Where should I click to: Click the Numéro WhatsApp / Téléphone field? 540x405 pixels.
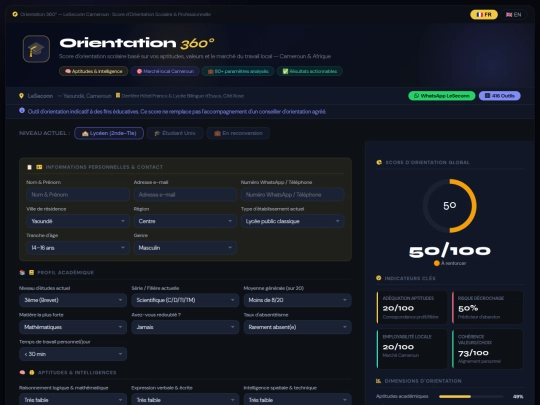tap(292, 195)
